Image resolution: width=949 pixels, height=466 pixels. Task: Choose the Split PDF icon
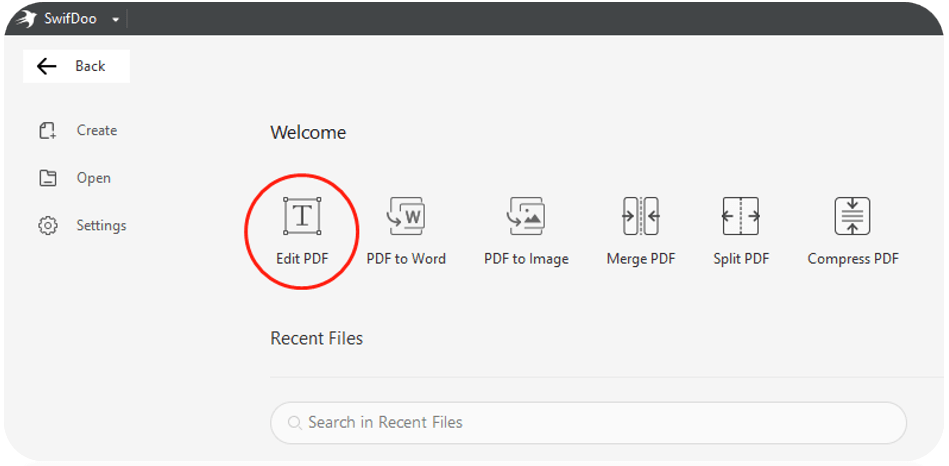(x=741, y=216)
